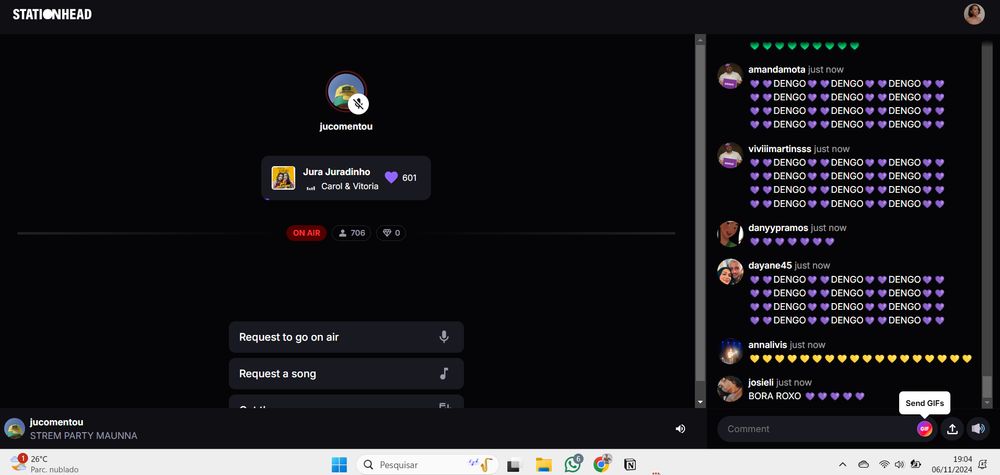1000x475 pixels.
Task: Click the share upload icon
Action: point(952,429)
